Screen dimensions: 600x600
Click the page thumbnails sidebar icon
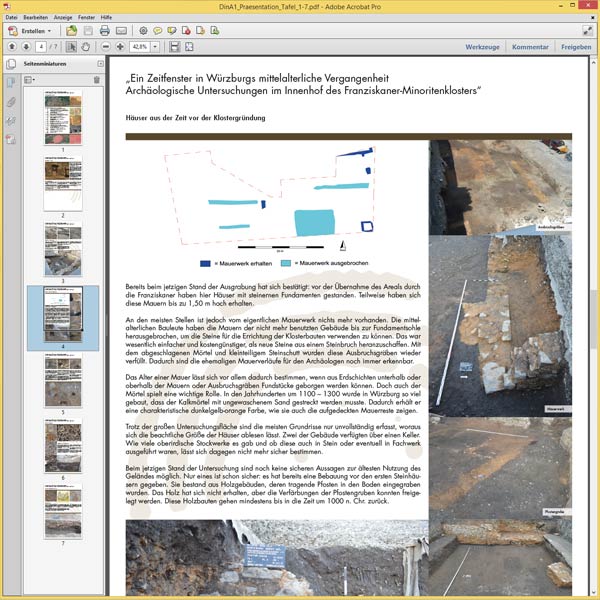pyautogui.click(x=11, y=64)
